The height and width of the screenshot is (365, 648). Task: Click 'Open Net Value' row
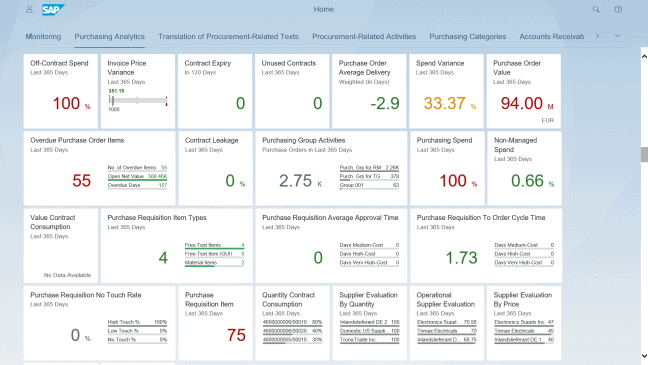(x=137, y=177)
